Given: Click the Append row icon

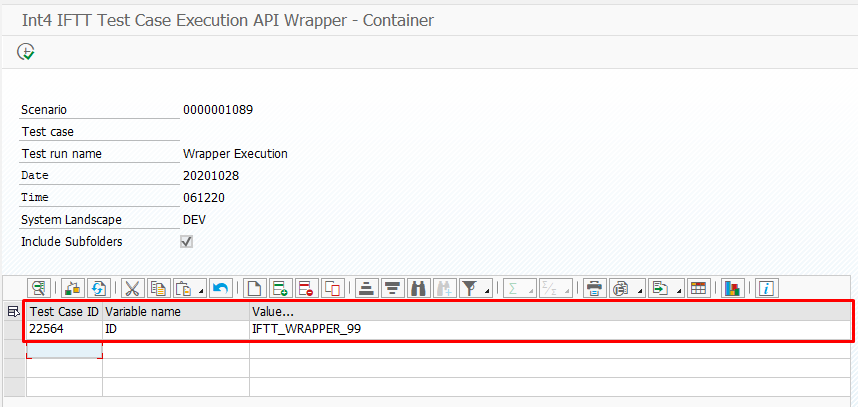Looking at the screenshot, I should point(281,288).
